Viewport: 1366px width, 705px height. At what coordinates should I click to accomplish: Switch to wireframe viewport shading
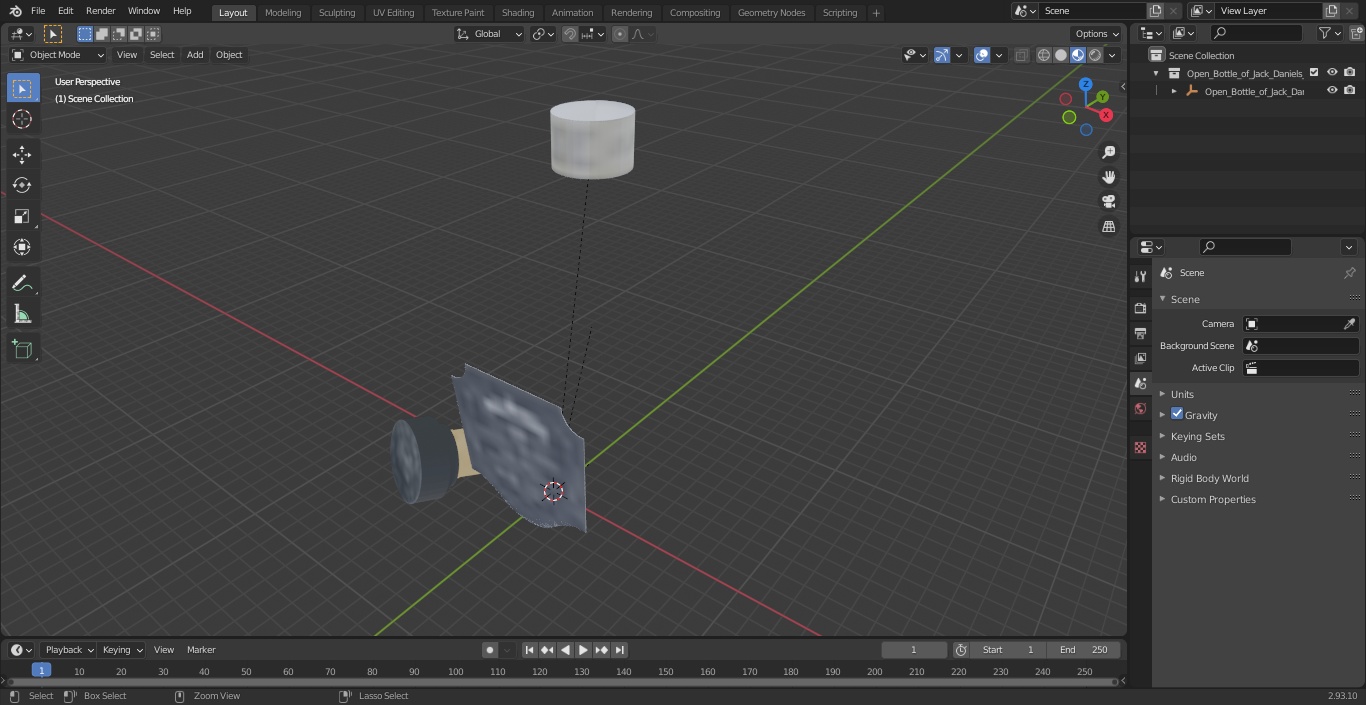tap(1044, 55)
